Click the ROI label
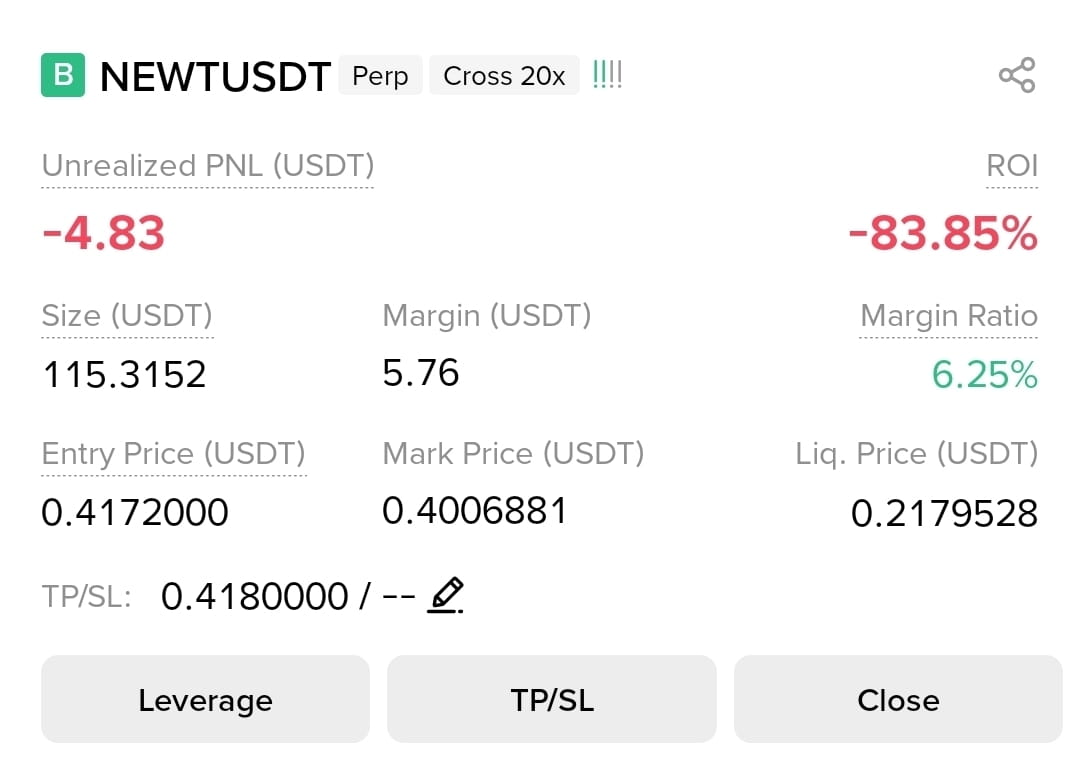This screenshot has height=767, width=1080. tap(1012, 166)
